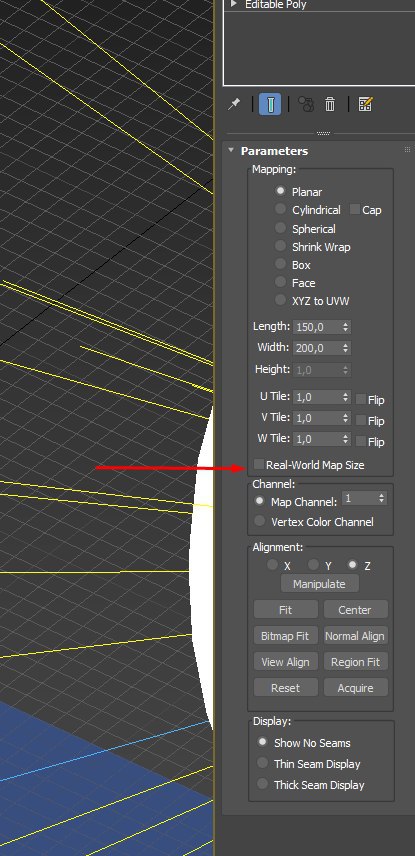This screenshot has width=415, height=856.
Task: Click the Normal Align button
Action: 355,636
